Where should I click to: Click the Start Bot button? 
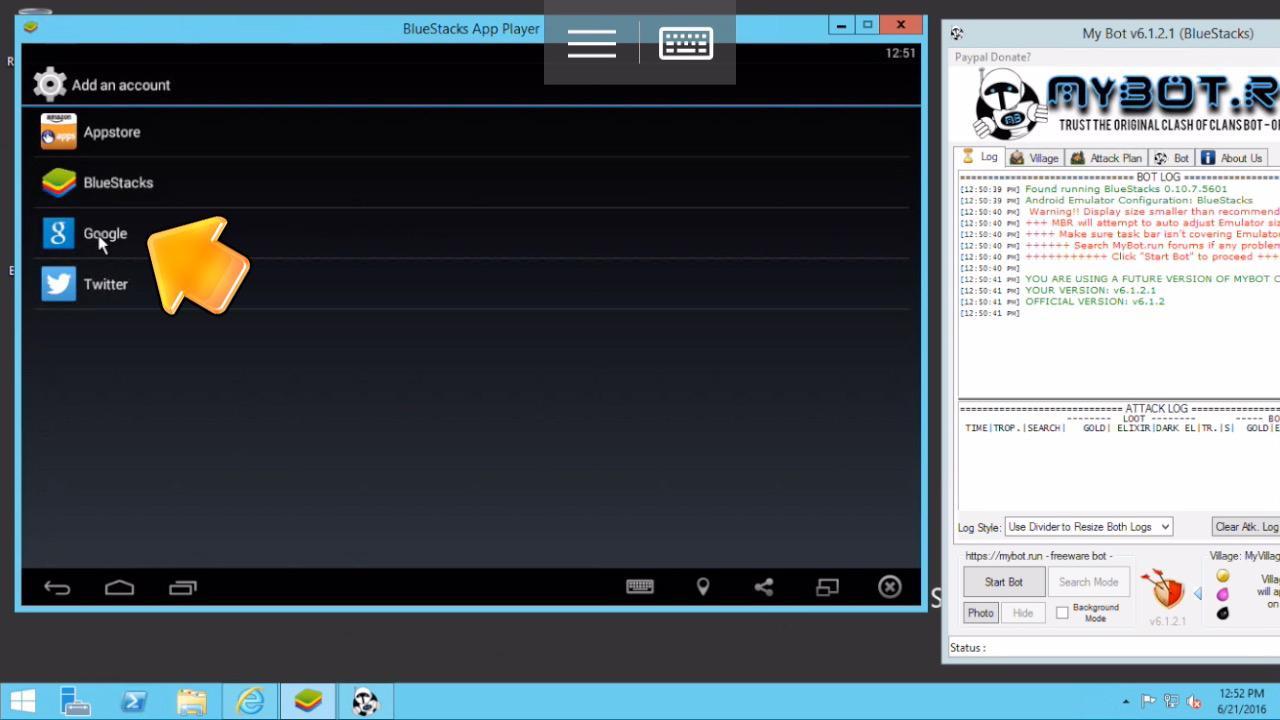[x=1004, y=582]
